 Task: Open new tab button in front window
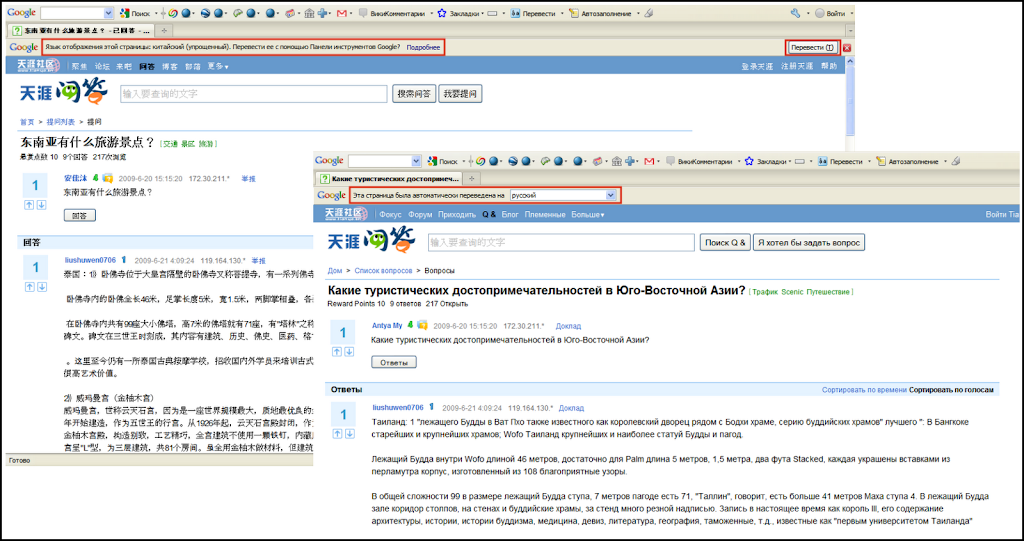click(471, 178)
